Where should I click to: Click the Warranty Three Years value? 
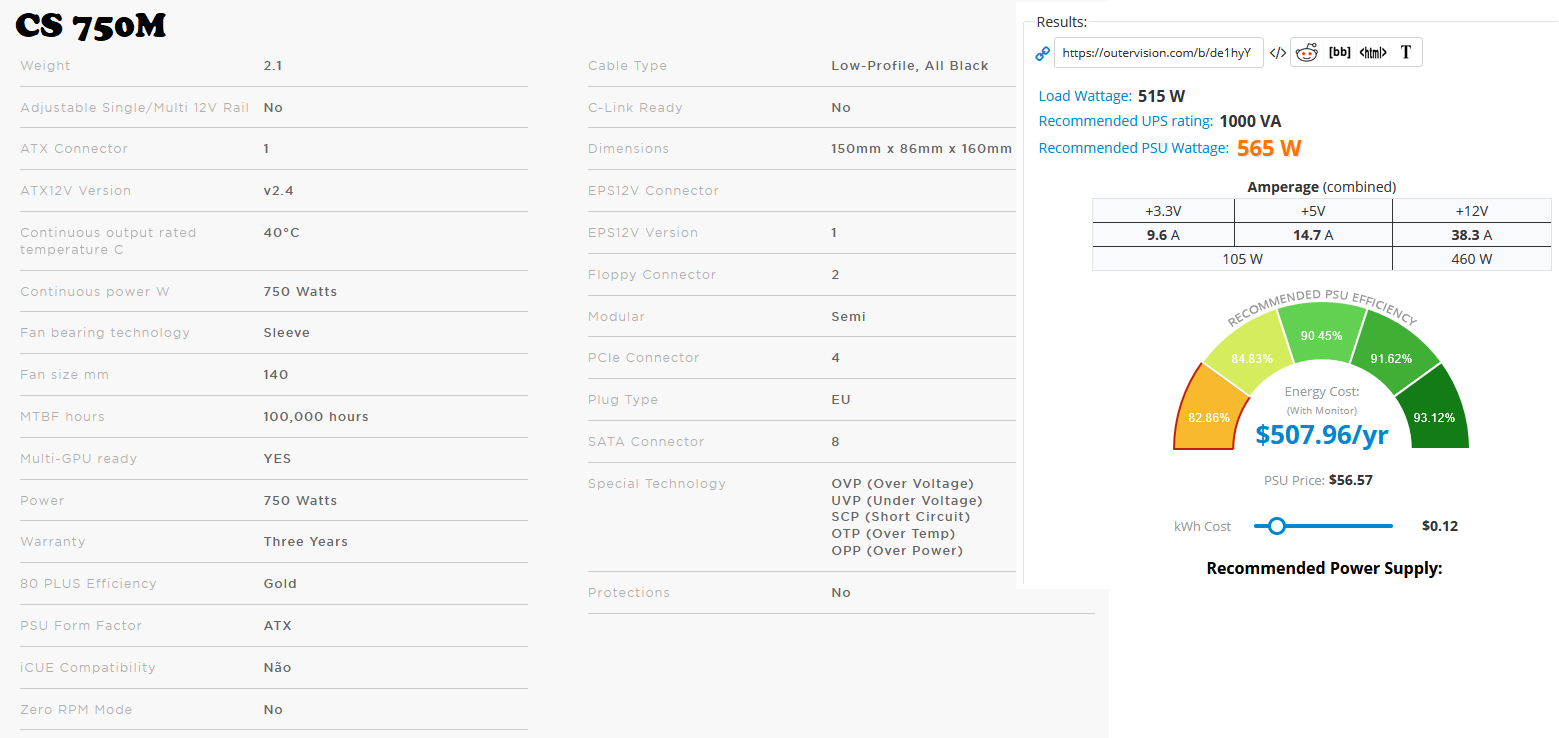[306, 541]
